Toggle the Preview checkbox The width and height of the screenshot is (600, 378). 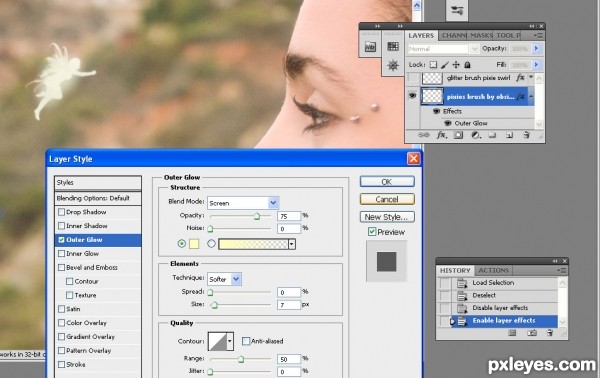[x=372, y=232]
